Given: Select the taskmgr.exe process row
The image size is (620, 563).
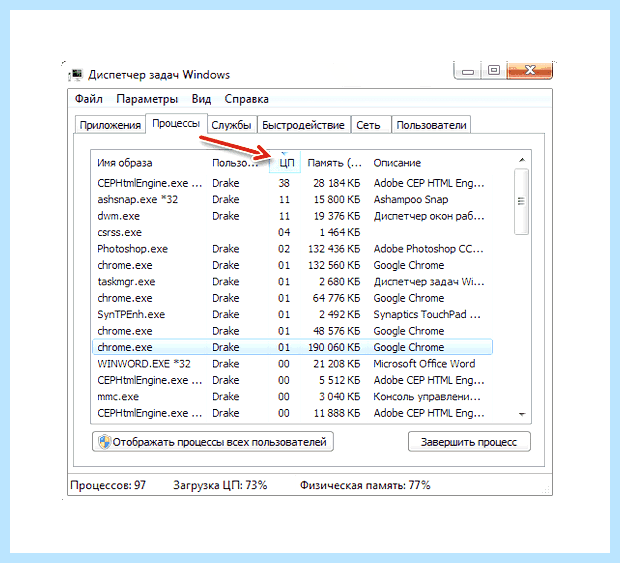Looking at the screenshot, I should click(293, 282).
